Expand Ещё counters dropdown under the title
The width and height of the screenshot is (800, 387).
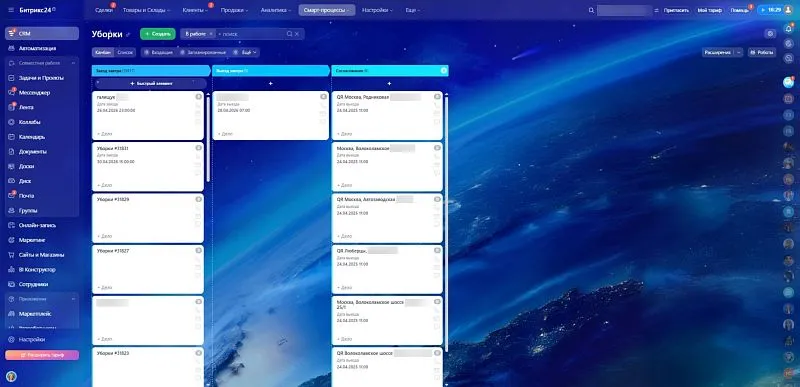point(246,52)
